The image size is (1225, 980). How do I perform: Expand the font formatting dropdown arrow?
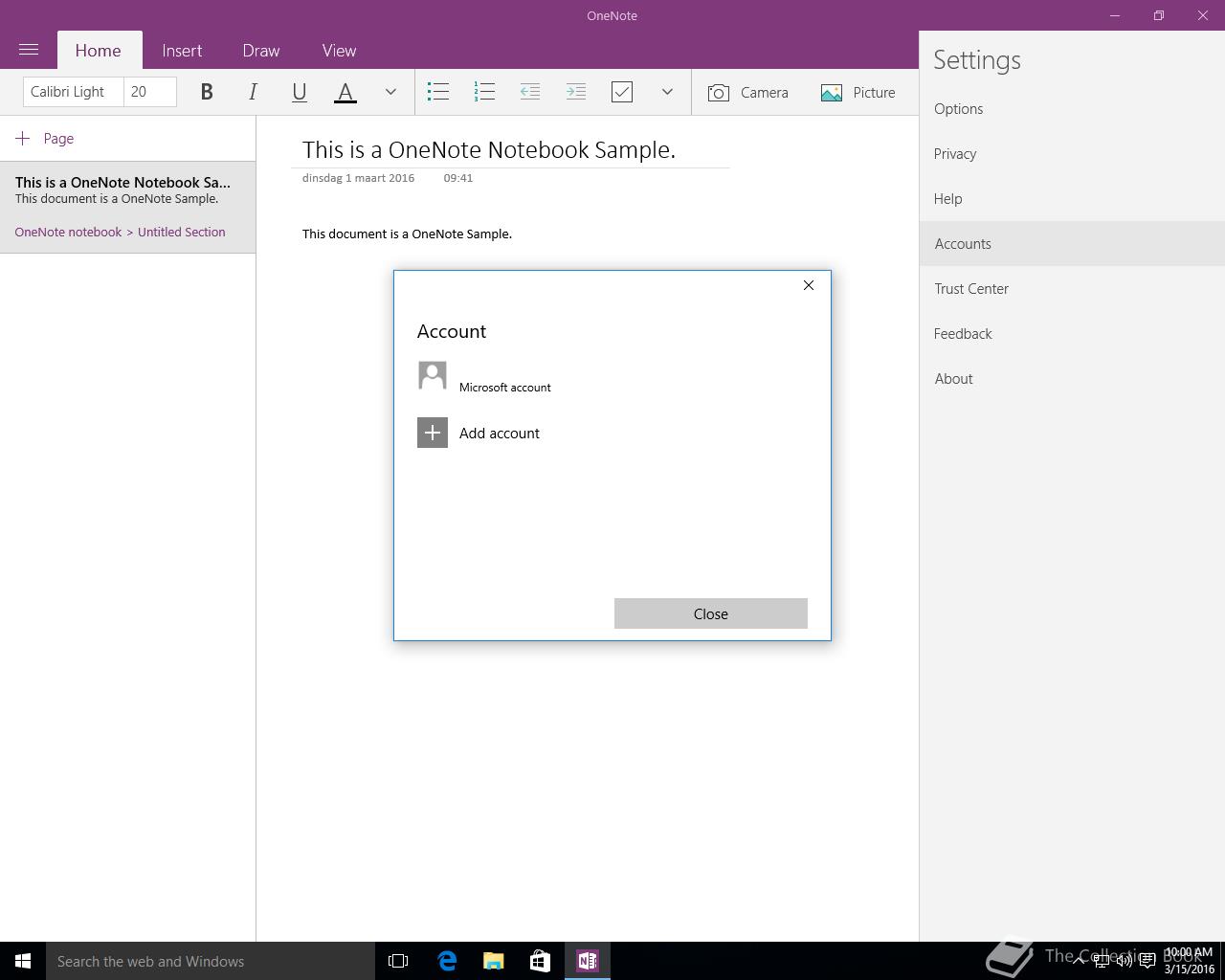[x=390, y=92]
